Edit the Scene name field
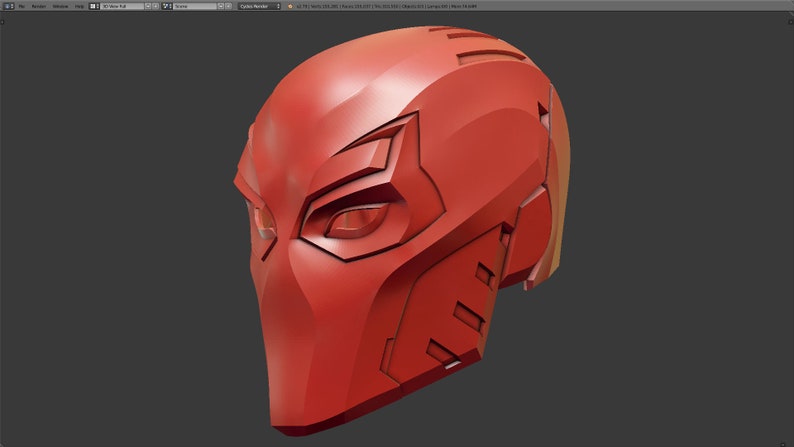This screenshot has width=794, height=447. [x=195, y=6]
